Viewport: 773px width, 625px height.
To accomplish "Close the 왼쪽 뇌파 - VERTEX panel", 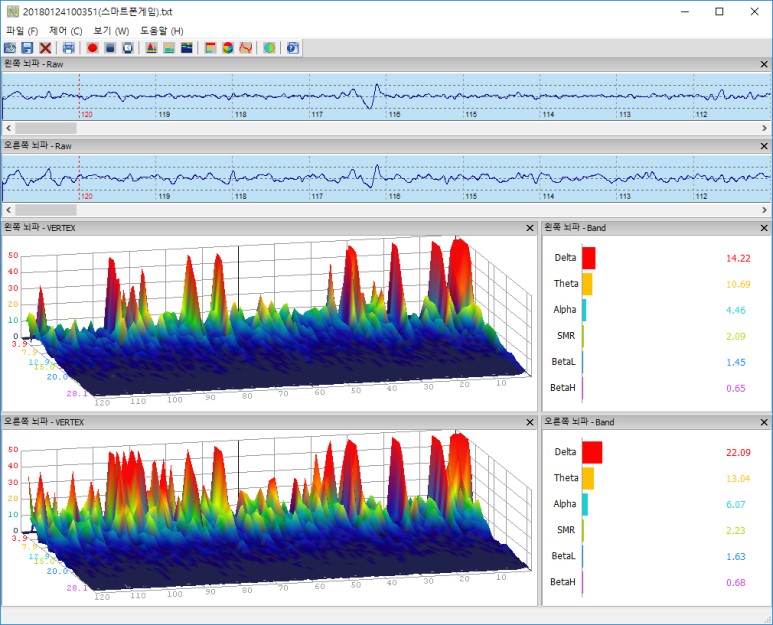I will tap(529, 228).
